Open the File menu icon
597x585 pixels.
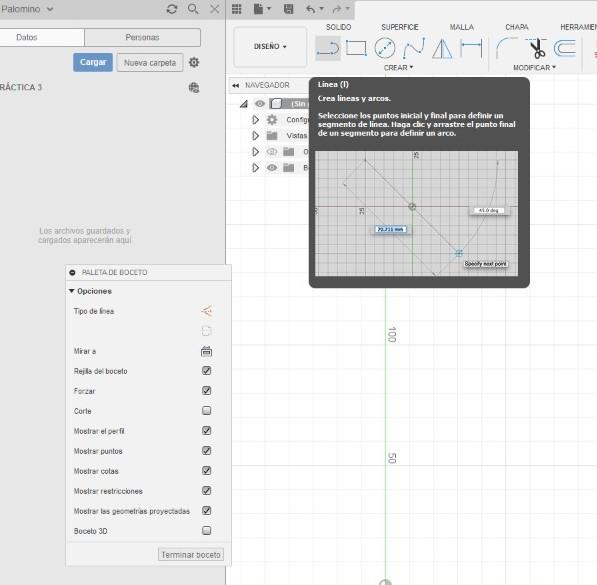pos(259,9)
